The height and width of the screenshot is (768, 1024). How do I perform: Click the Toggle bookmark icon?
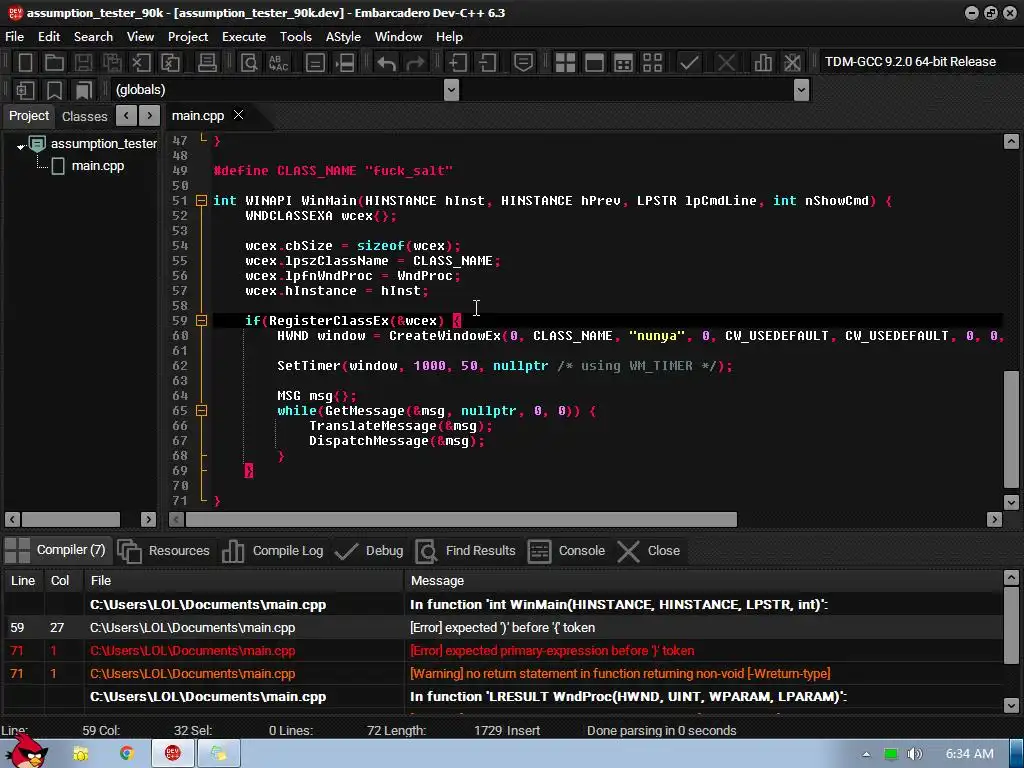pos(54,90)
